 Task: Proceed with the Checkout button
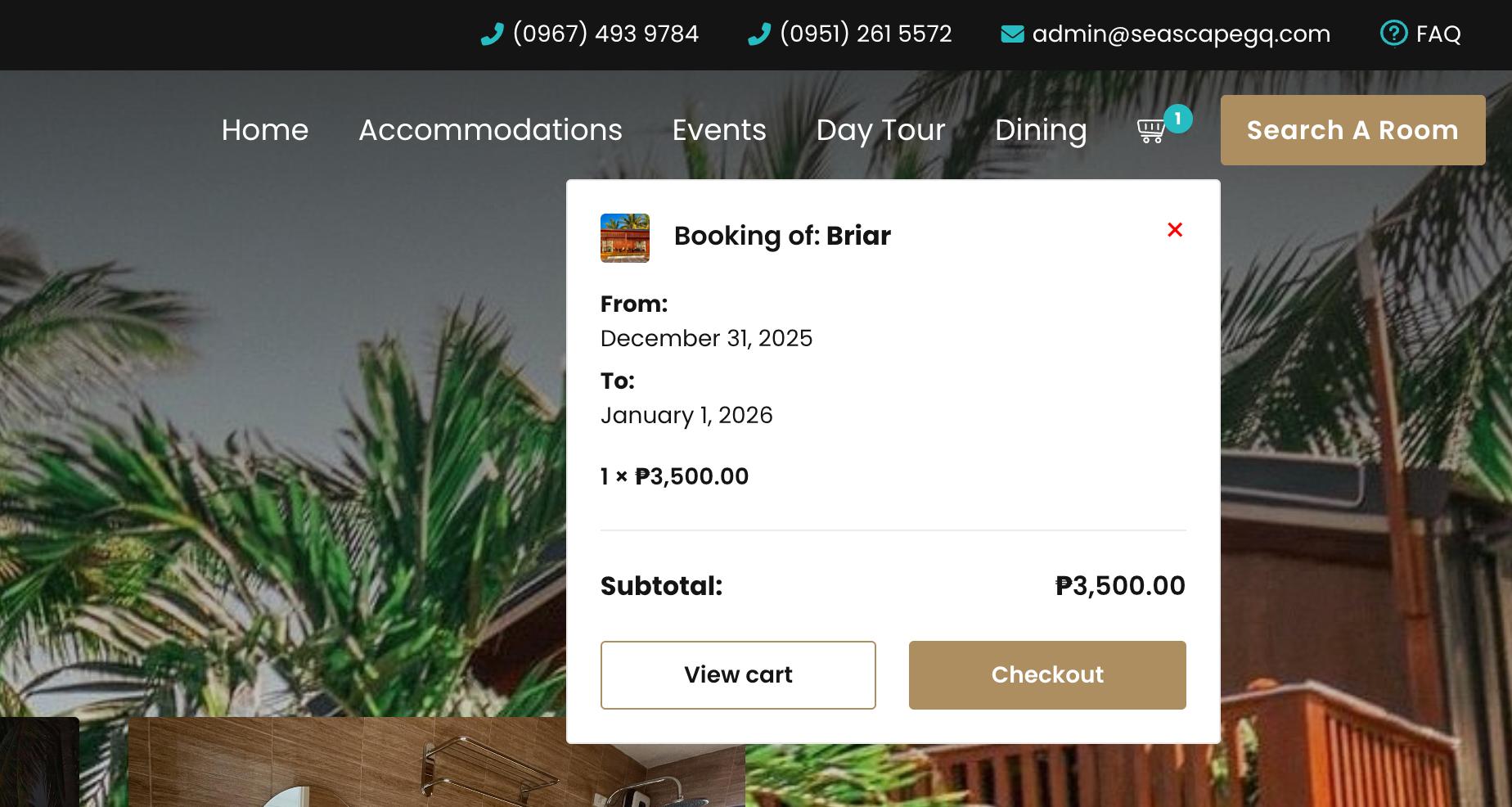pyautogui.click(x=1047, y=675)
